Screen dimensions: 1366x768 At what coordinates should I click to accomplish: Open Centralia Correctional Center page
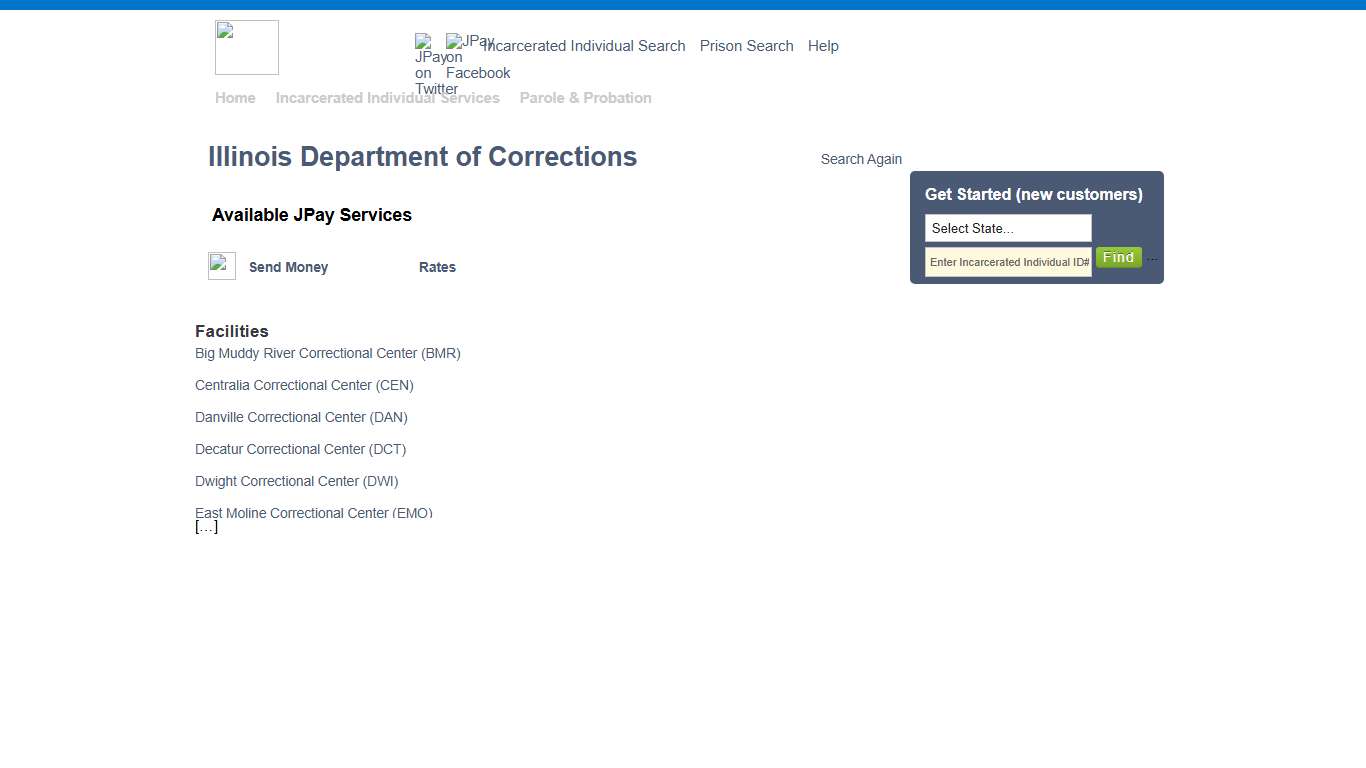304,385
